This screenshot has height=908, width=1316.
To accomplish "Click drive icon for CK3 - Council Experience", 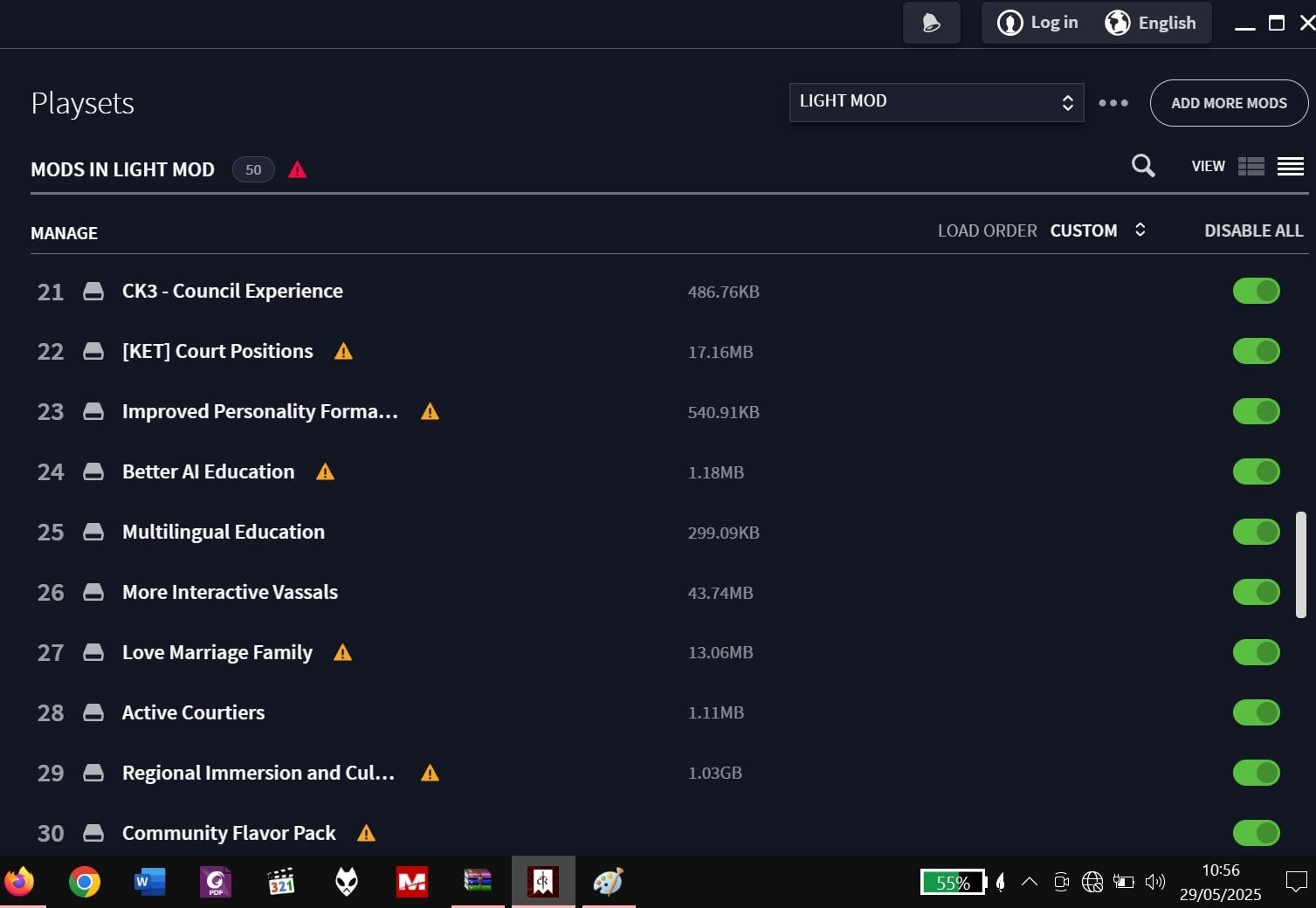I will coord(93,292).
